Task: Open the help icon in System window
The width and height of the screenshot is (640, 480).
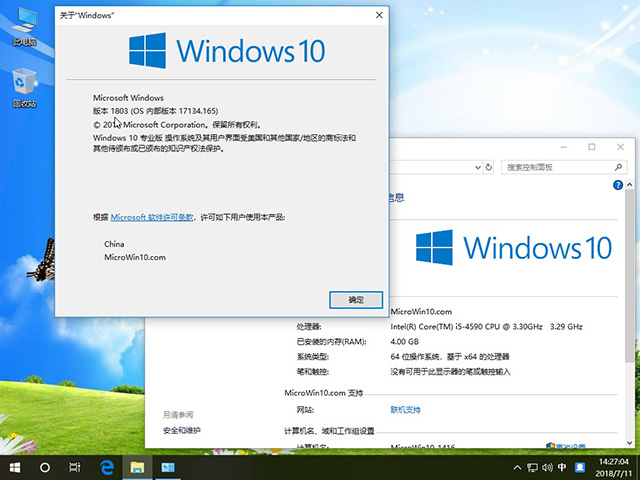Action: pos(618,185)
